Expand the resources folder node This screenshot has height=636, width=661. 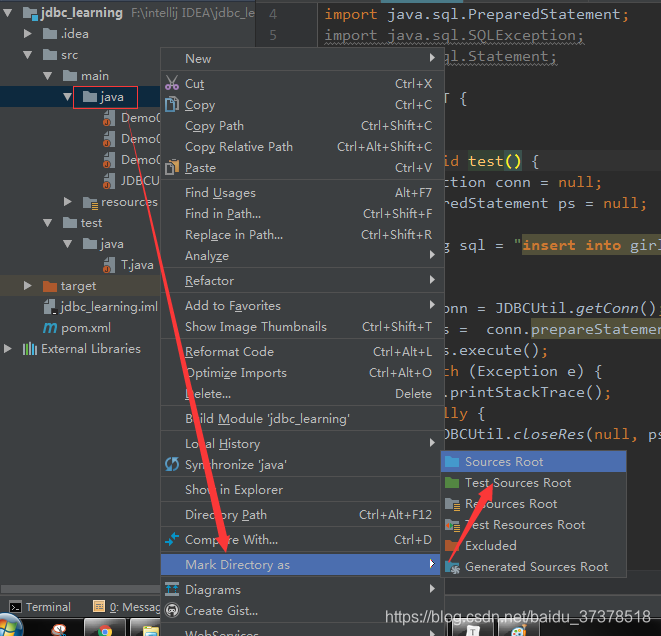click(68, 201)
